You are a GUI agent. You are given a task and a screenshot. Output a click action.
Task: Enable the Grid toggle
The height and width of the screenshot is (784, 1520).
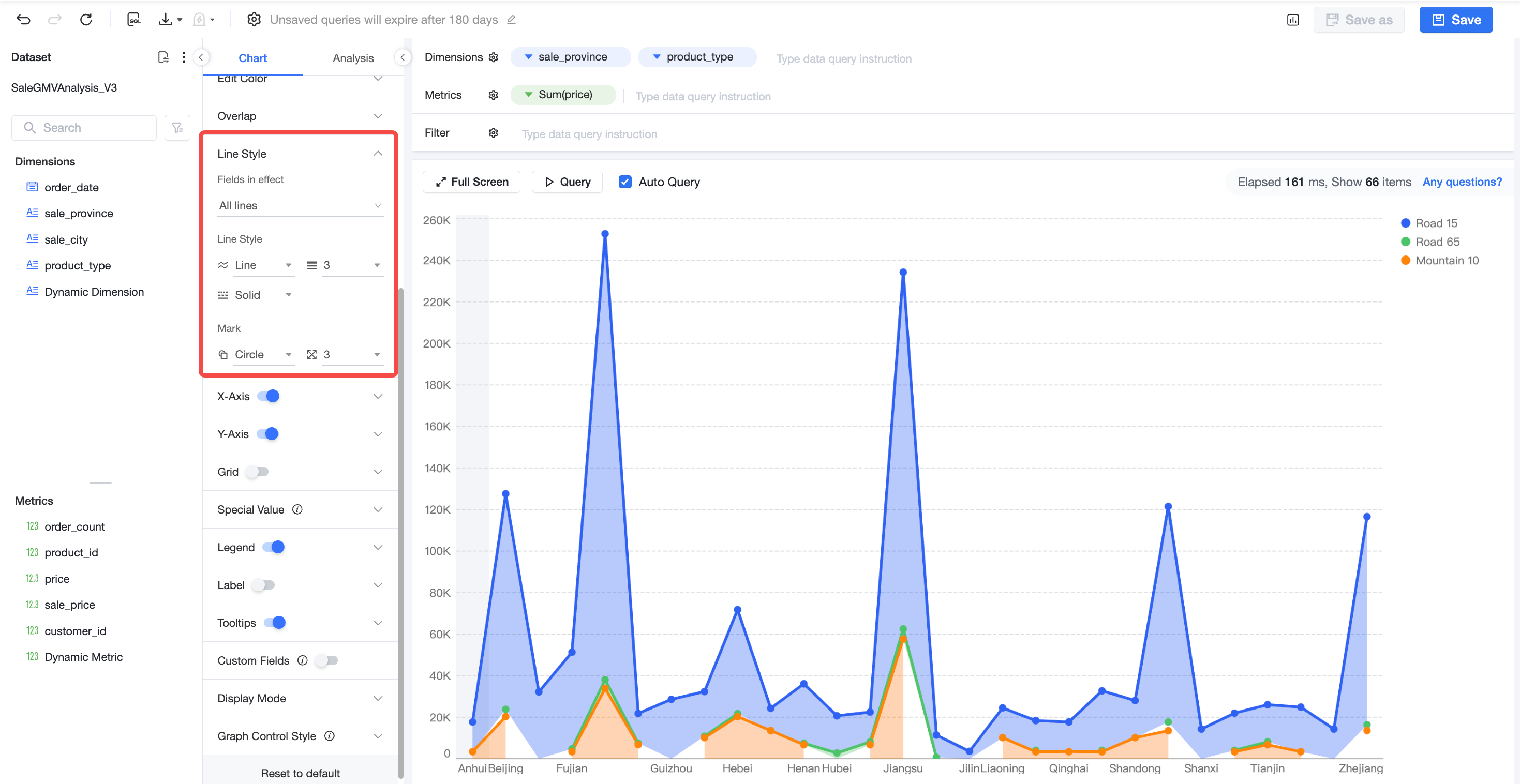tap(257, 471)
